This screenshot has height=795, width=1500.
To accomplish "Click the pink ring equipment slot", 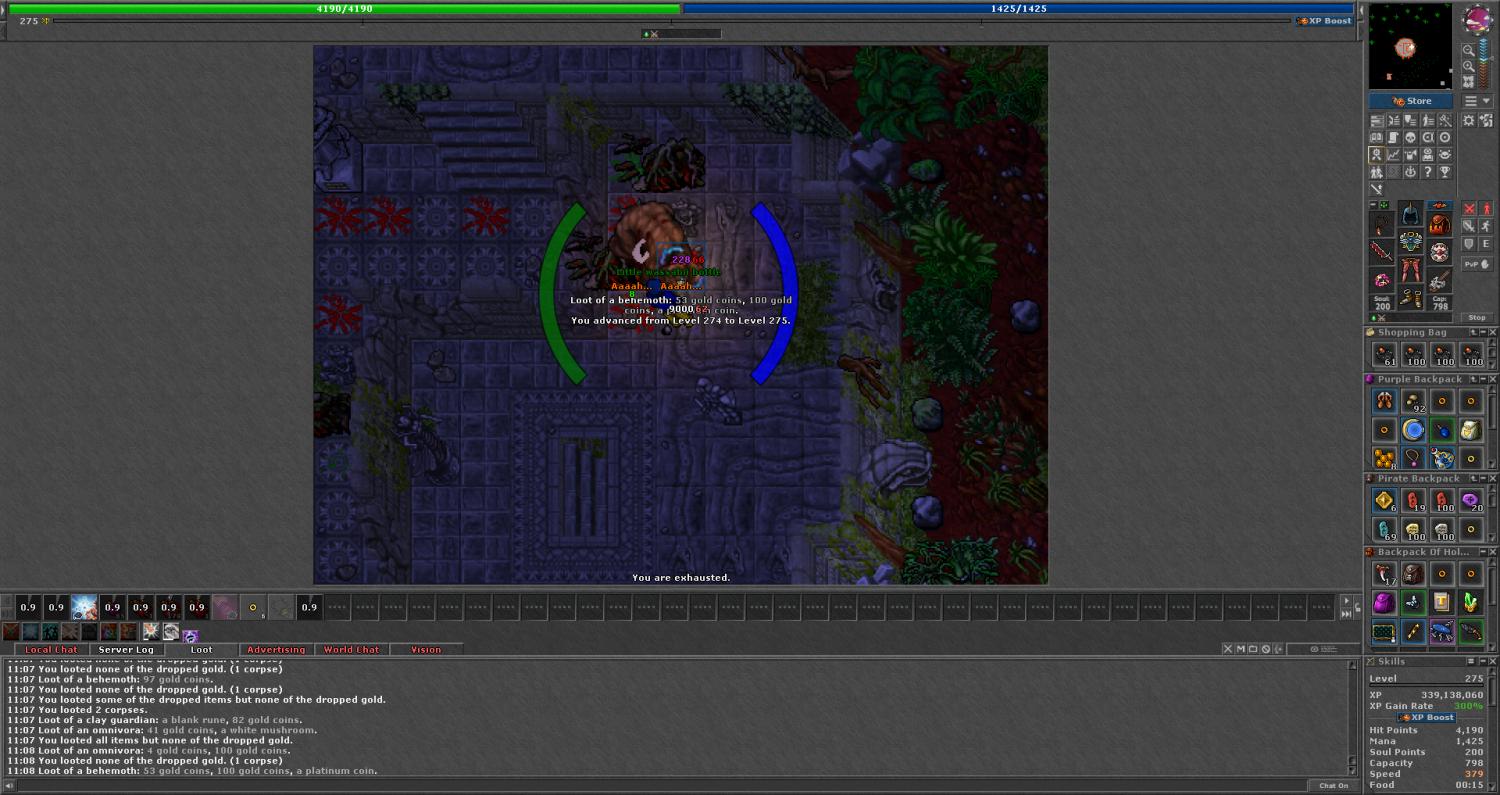I will [1381, 280].
